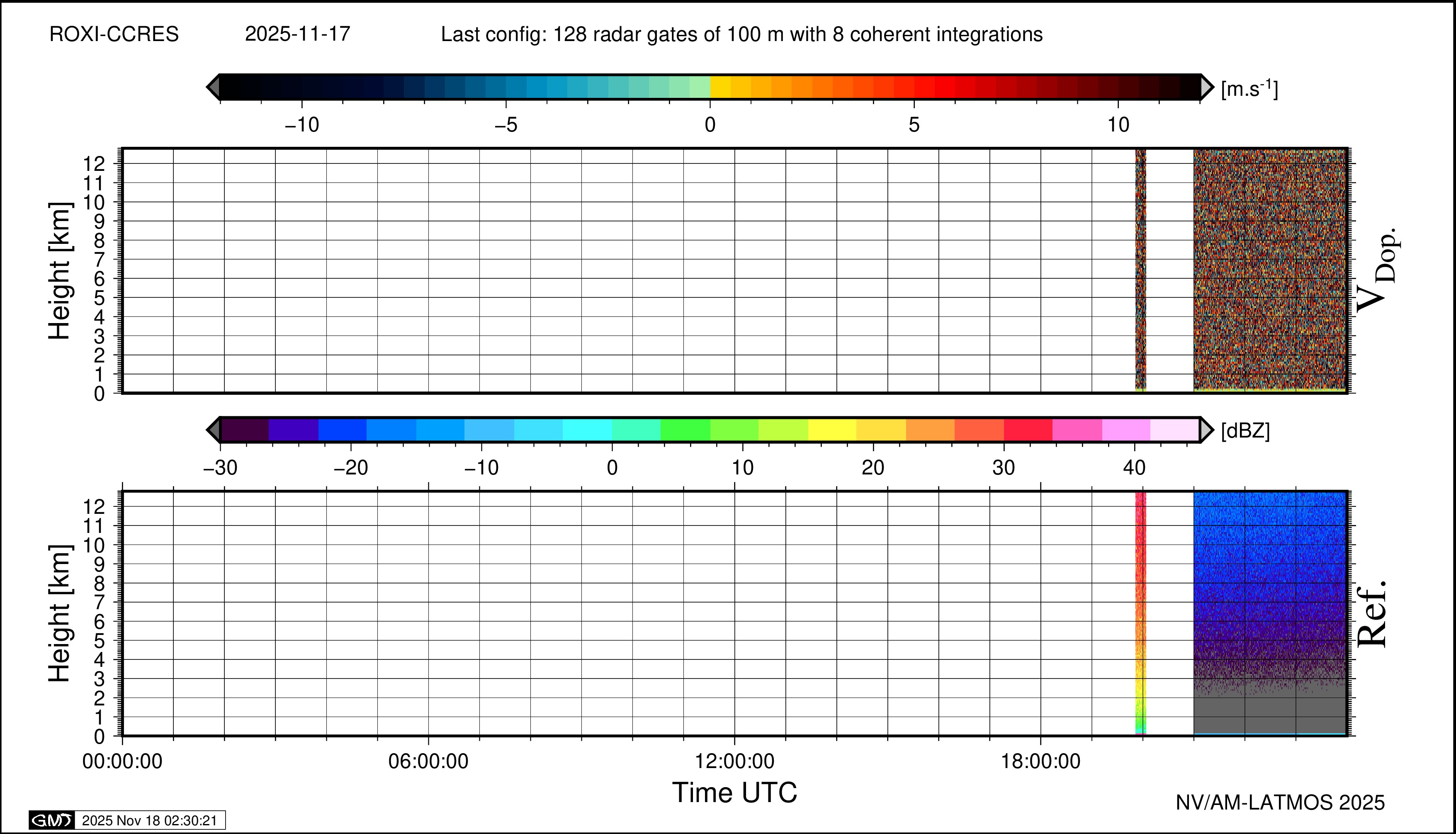Click the green swatch near 5 dBZ
The image size is (1456, 834).
[x=685, y=430]
